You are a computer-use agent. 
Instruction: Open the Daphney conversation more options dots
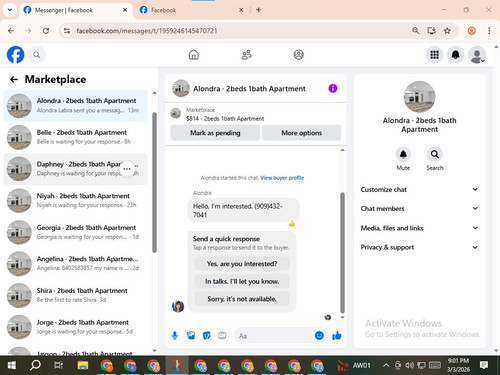coord(127,169)
